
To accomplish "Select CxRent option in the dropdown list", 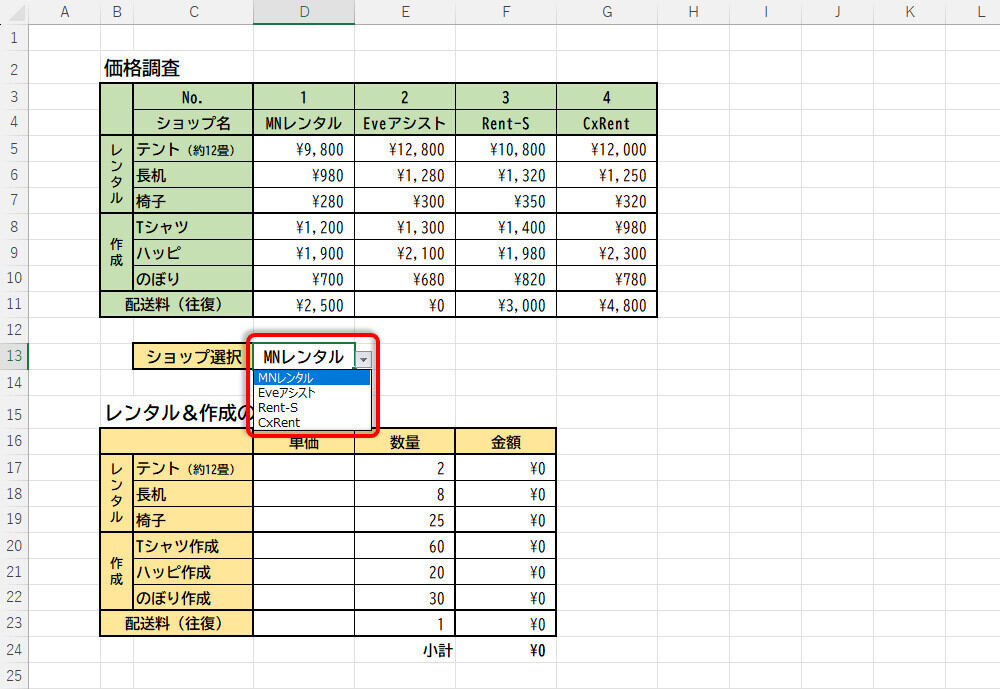I will pos(312,423).
